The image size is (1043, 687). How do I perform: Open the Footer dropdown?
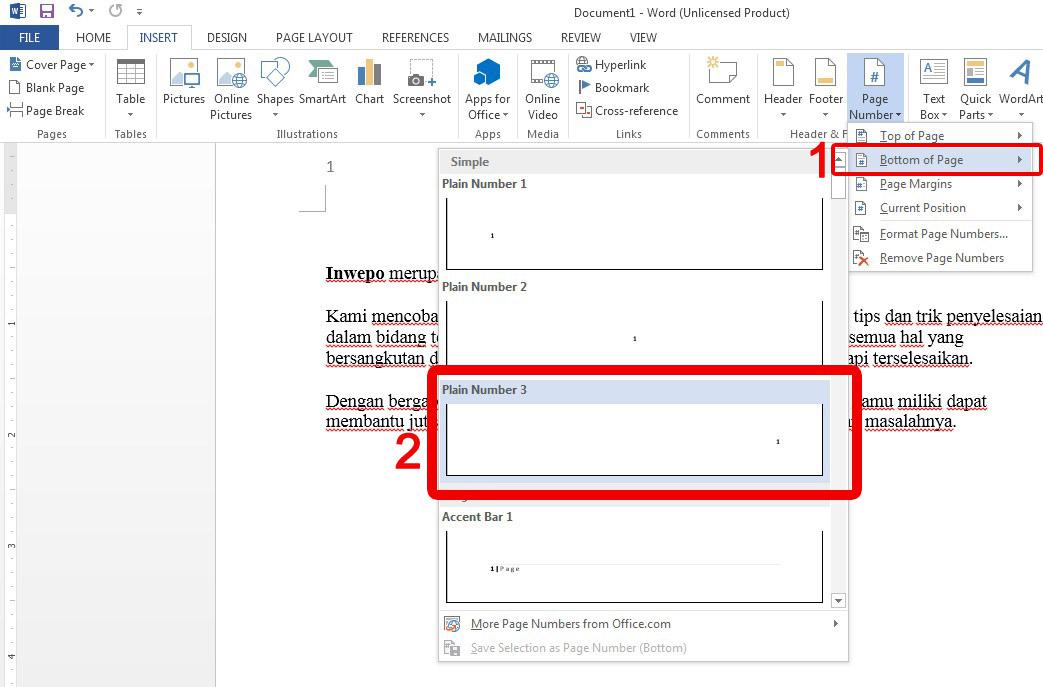[x=825, y=89]
